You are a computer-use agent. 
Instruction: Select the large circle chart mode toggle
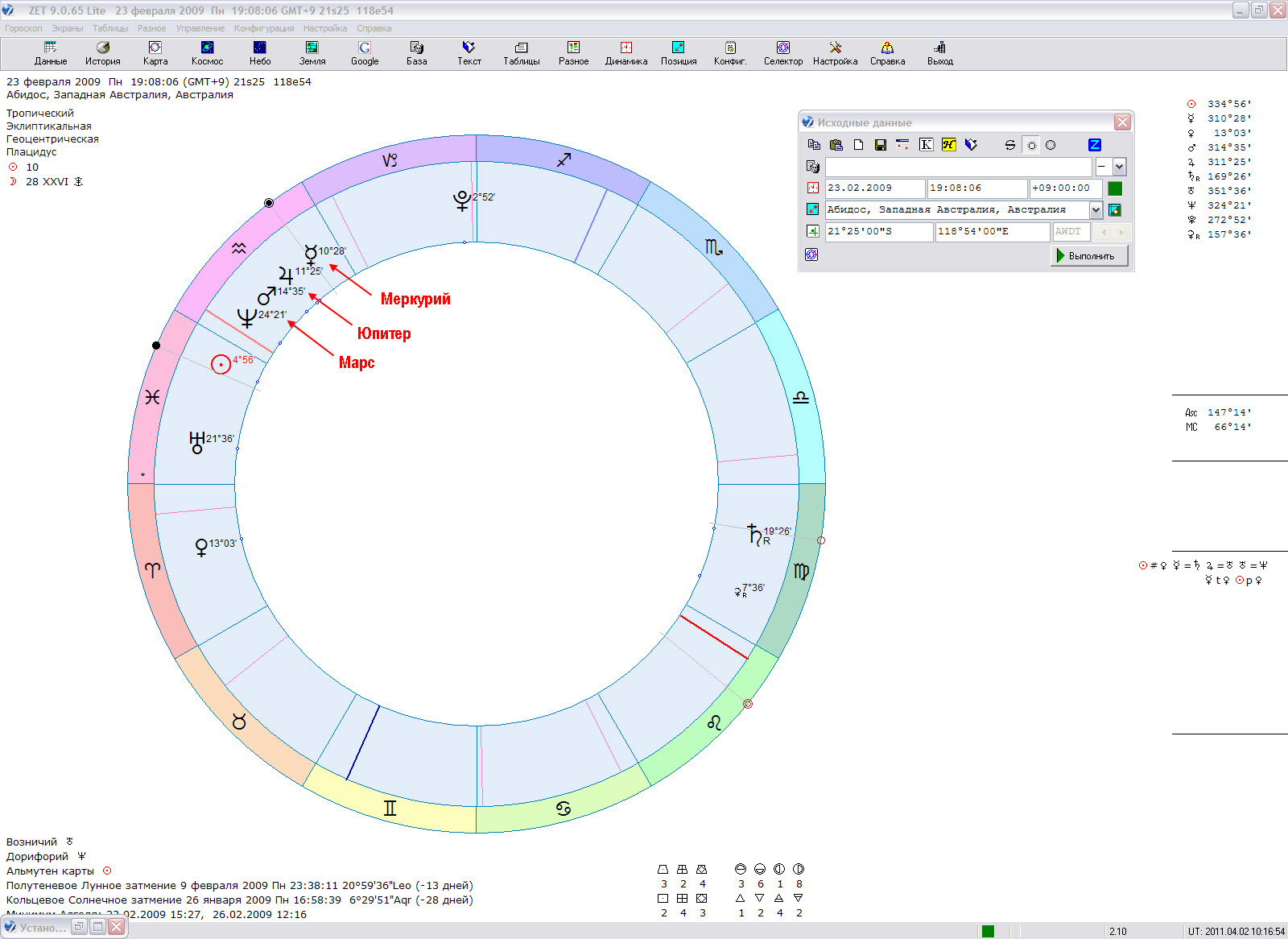(x=1051, y=146)
